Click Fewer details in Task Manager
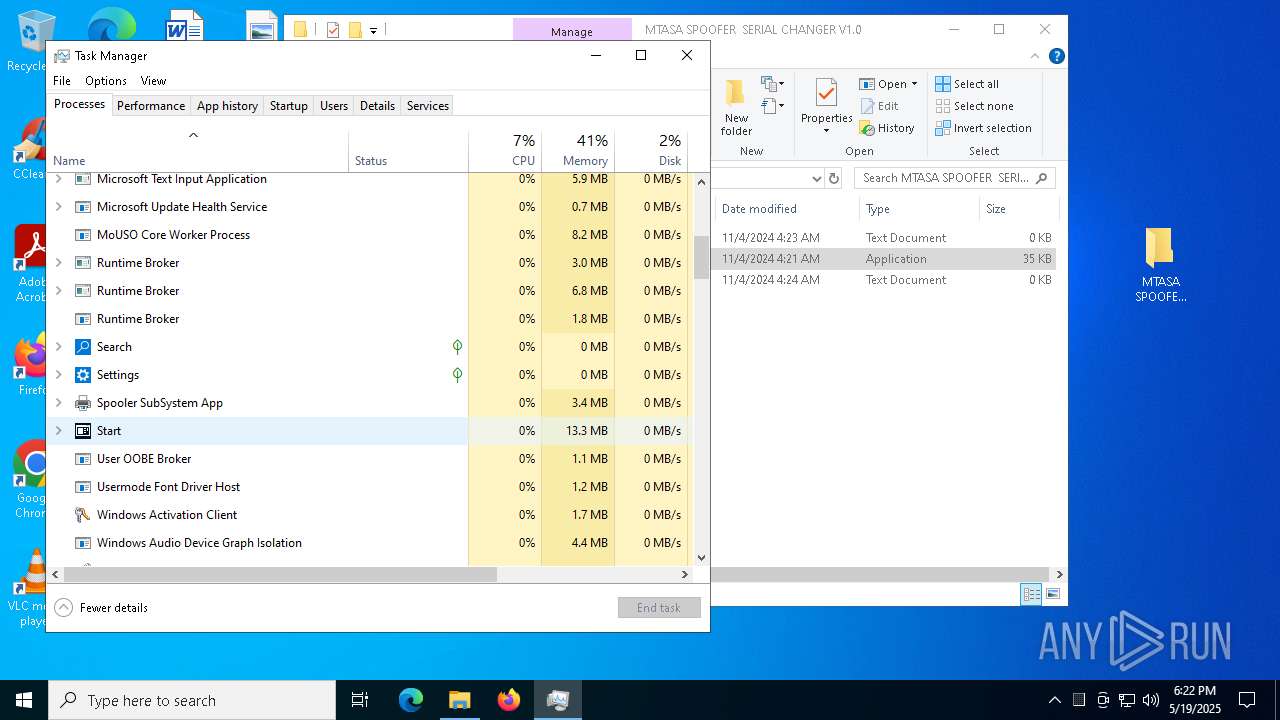1280x720 pixels. 102,607
